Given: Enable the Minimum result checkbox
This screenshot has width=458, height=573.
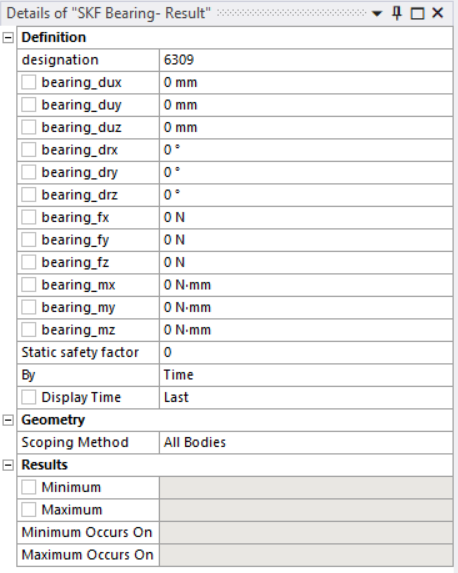Looking at the screenshot, I should [29, 487].
